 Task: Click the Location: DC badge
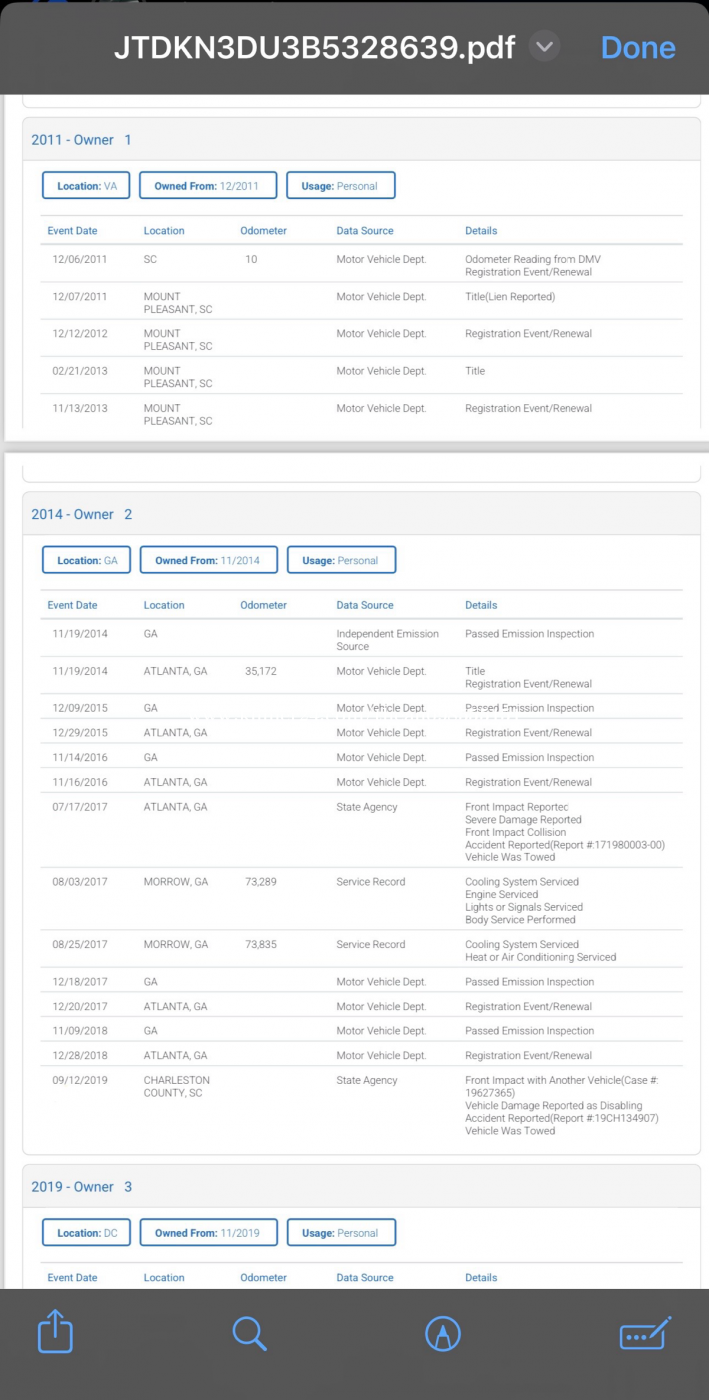click(x=87, y=1233)
